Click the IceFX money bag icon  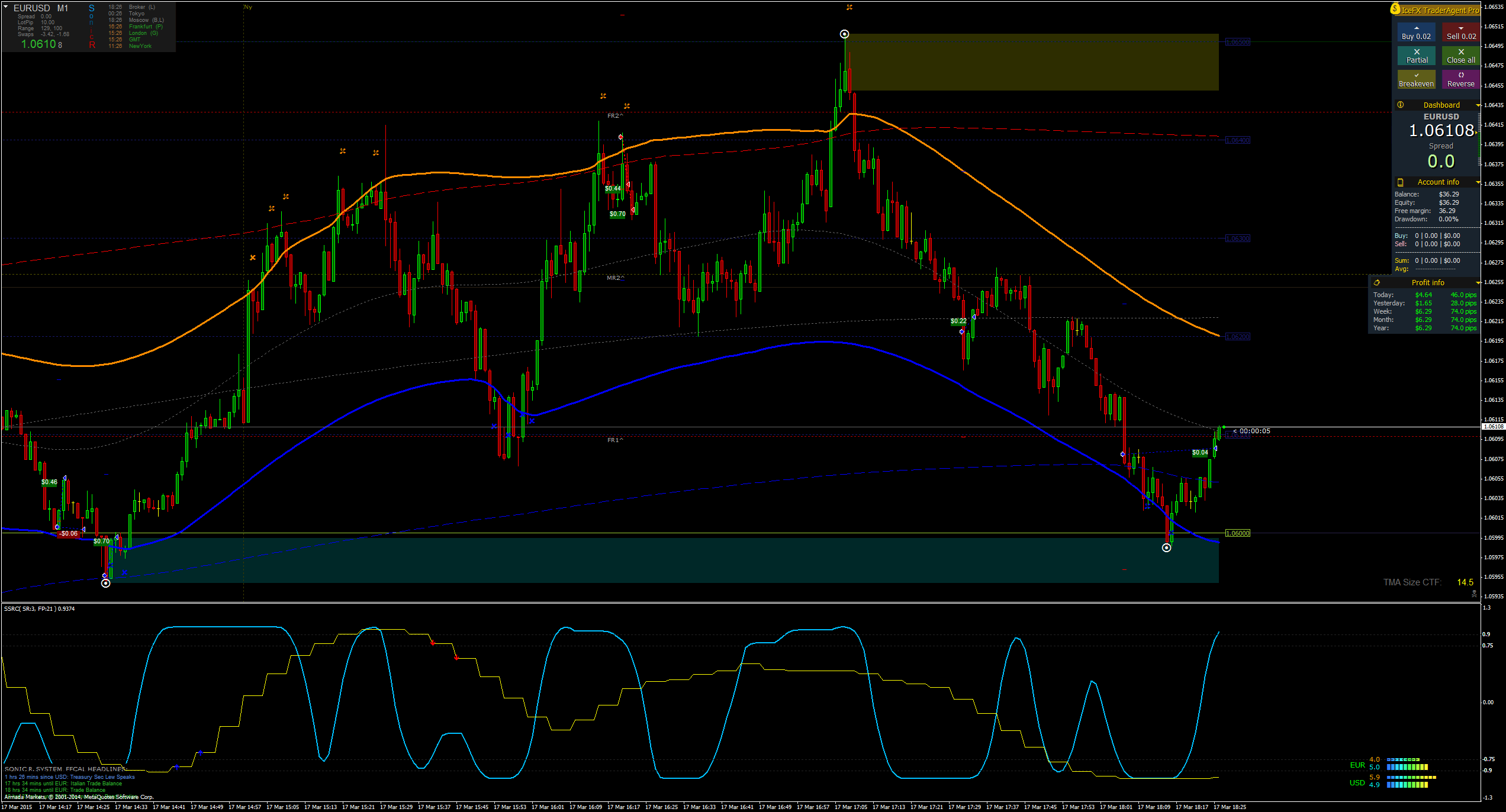pyautogui.click(x=1395, y=9)
